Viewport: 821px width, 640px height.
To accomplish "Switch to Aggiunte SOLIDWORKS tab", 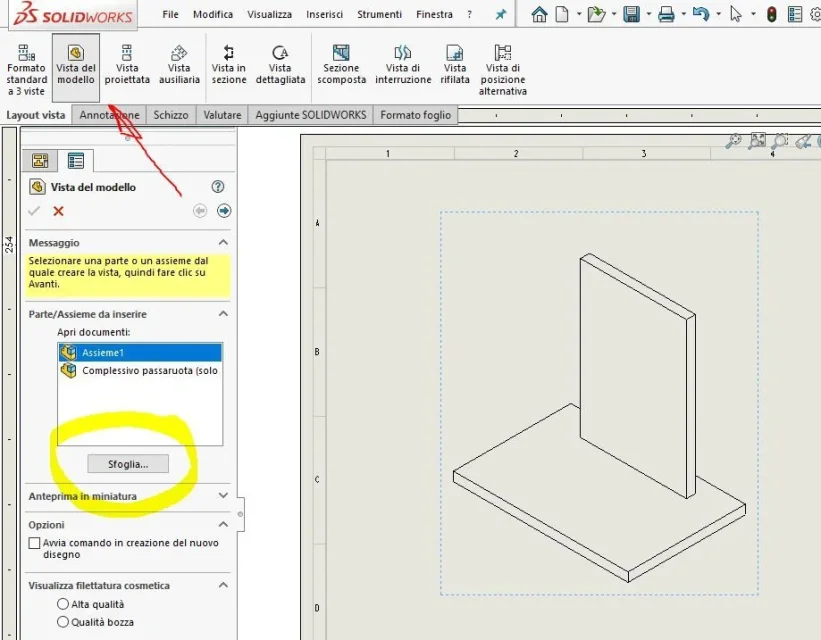I will click(310, 115).
